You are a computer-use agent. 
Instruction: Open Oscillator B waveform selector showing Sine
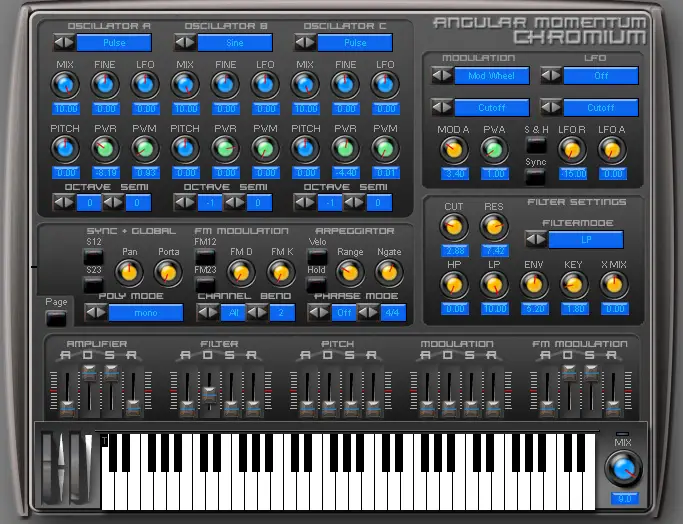tap(235, 43)
